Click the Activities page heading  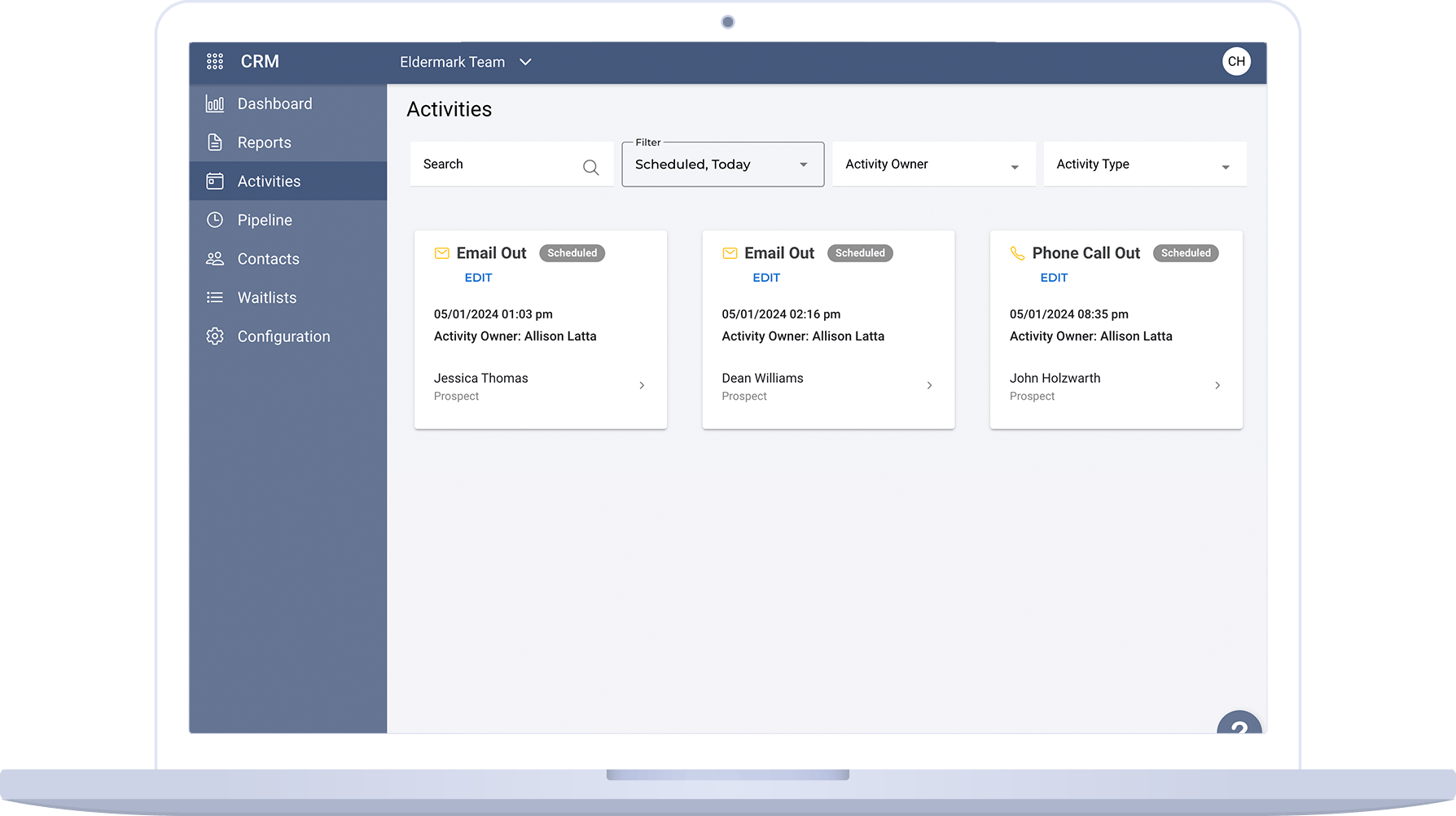coord(450,109)
